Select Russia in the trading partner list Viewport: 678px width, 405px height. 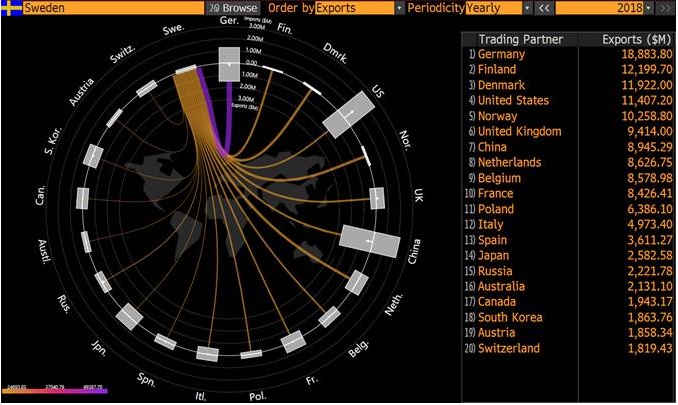[x=495, y=271]
